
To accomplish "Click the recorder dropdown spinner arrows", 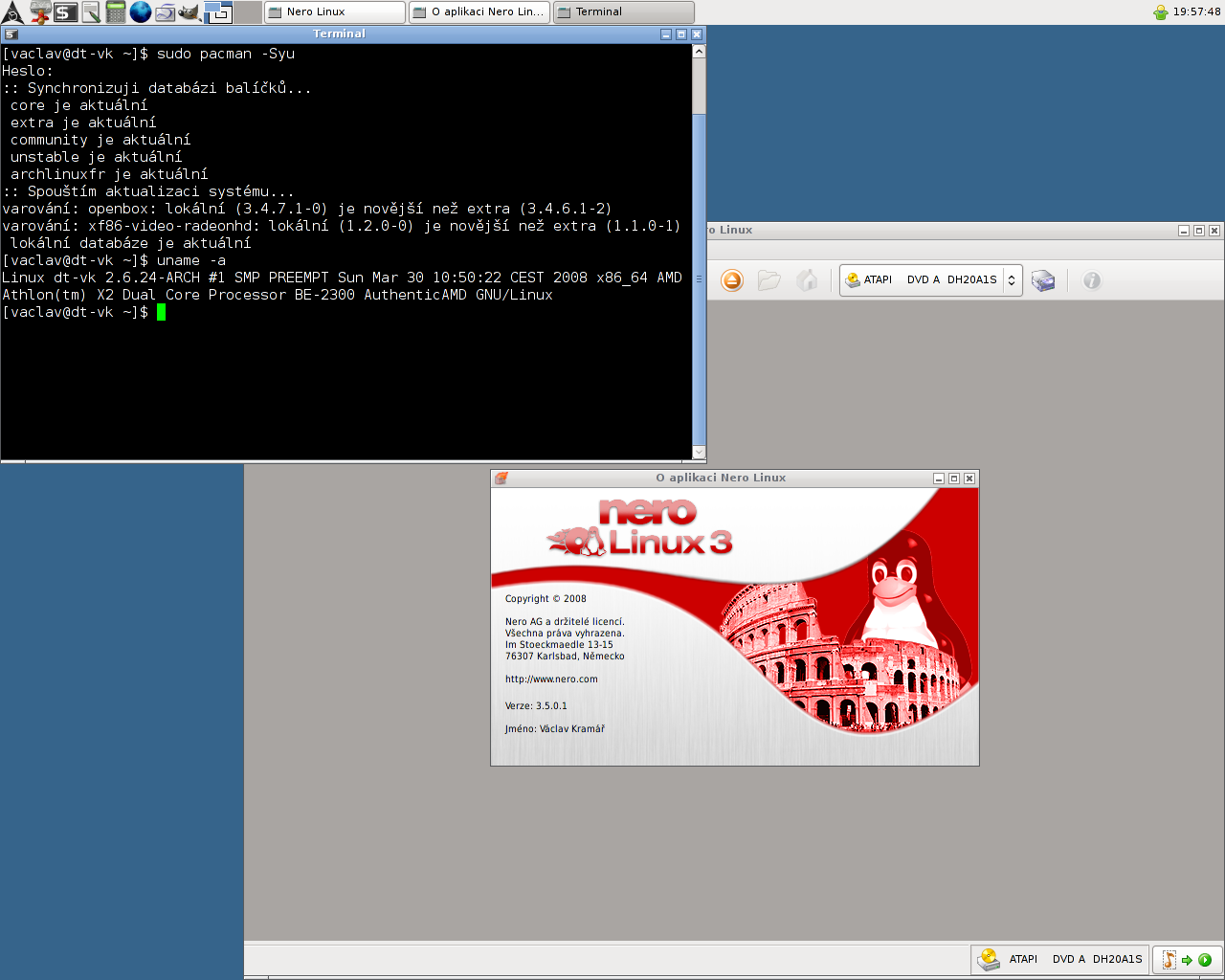I will [1012, 280].
